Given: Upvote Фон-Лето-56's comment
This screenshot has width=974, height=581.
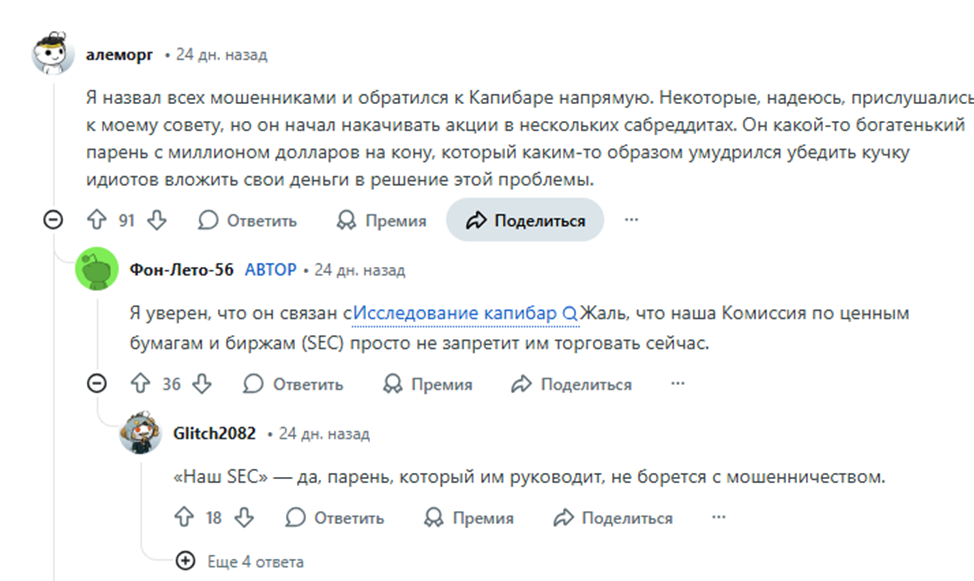Looking at the screenshot, I should point(140,384).
